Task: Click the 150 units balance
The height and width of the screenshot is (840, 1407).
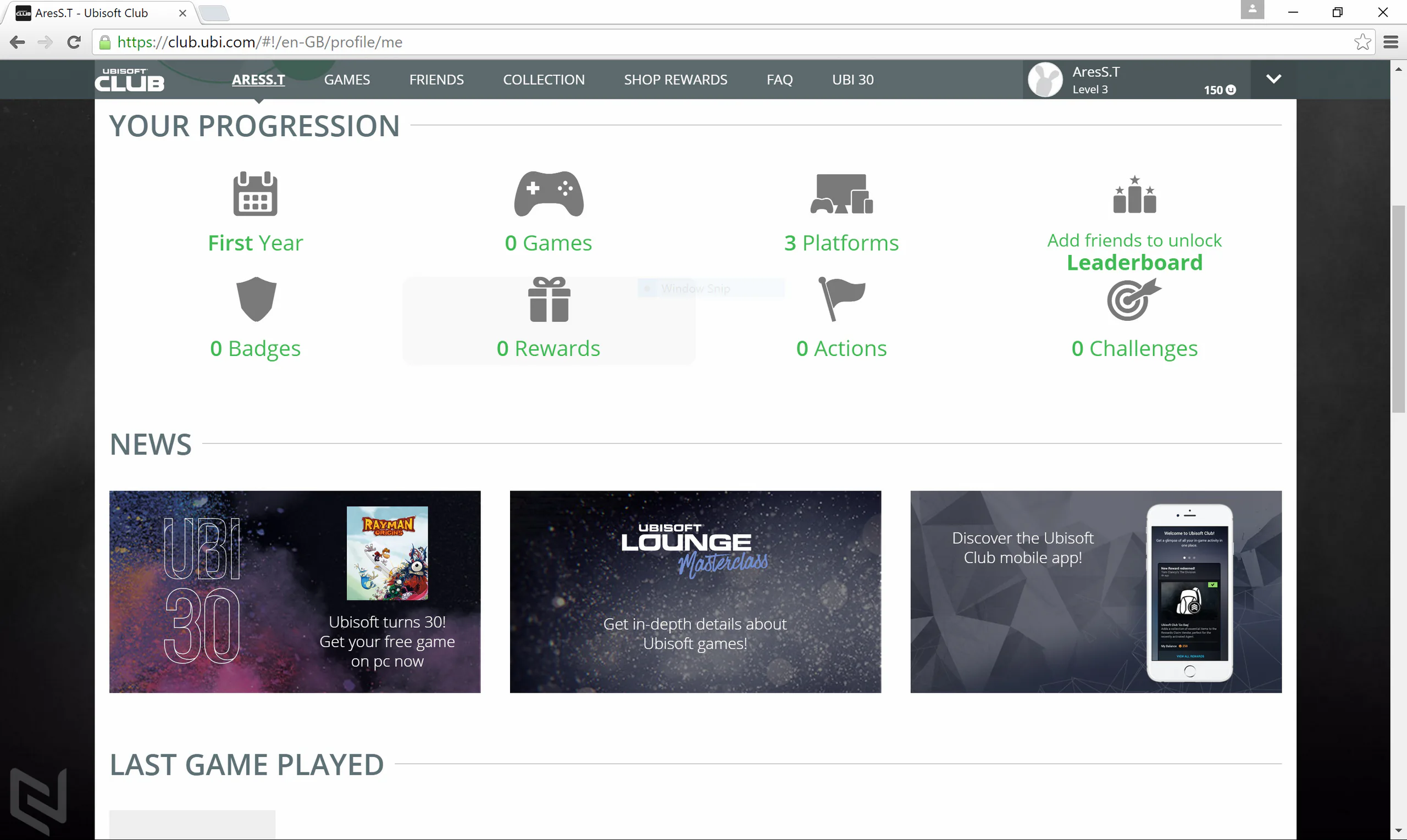Action: [1220, 90]
